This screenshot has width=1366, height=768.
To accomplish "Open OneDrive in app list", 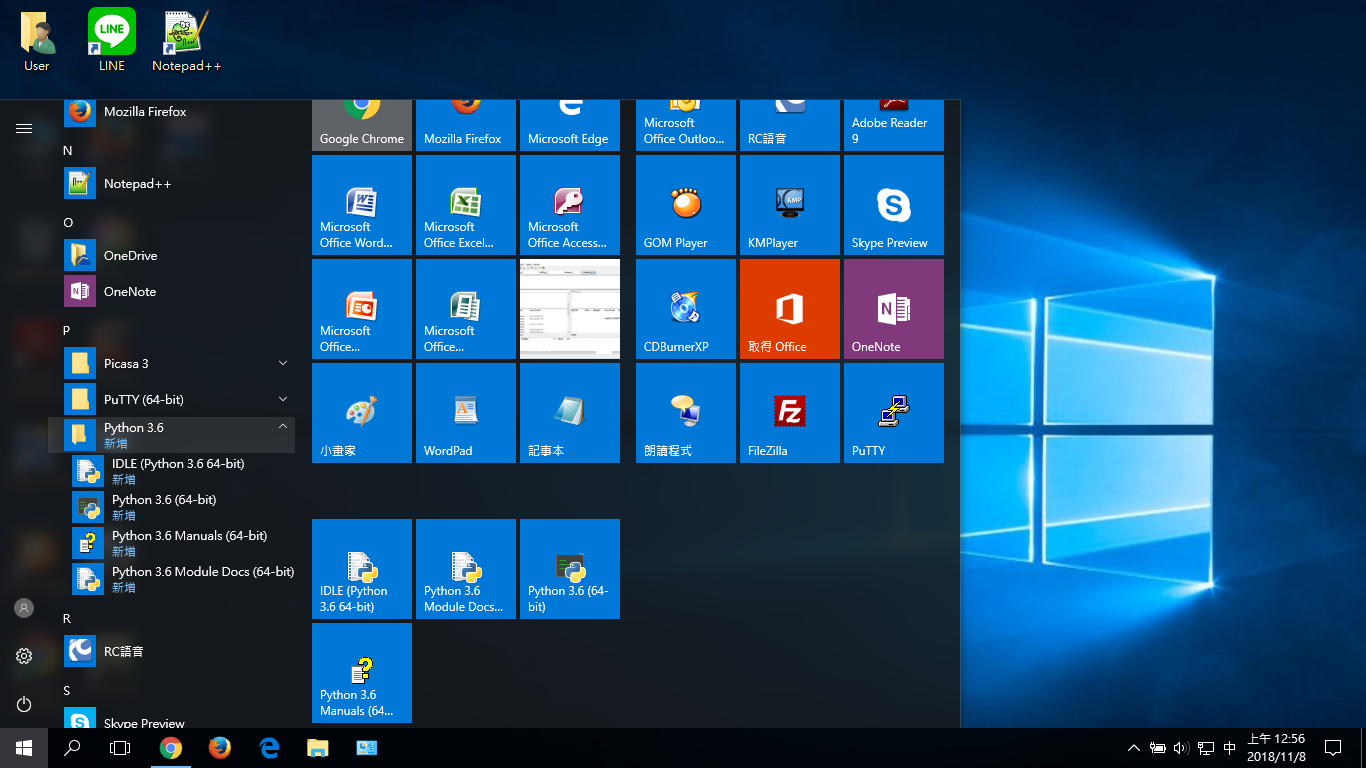I will pos(172,255).
